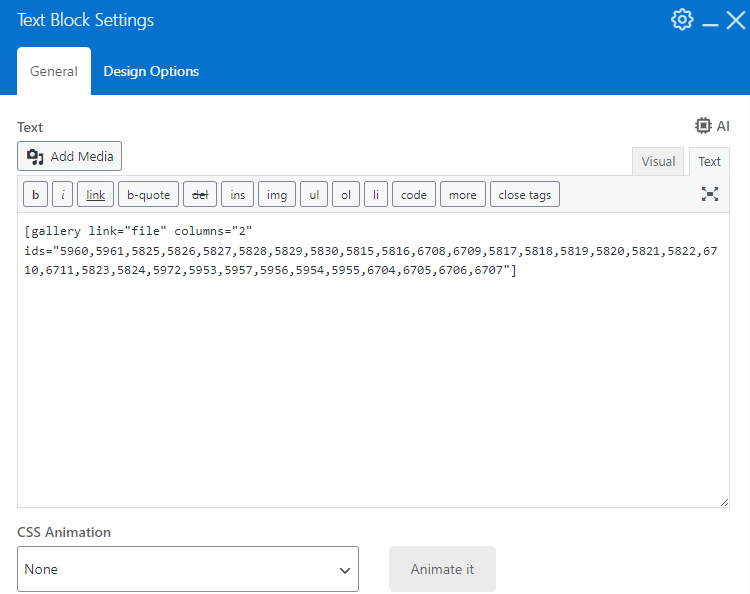Insert unordered list with ul button
Viewport: 750px width, 594px height.
point(314,195)
